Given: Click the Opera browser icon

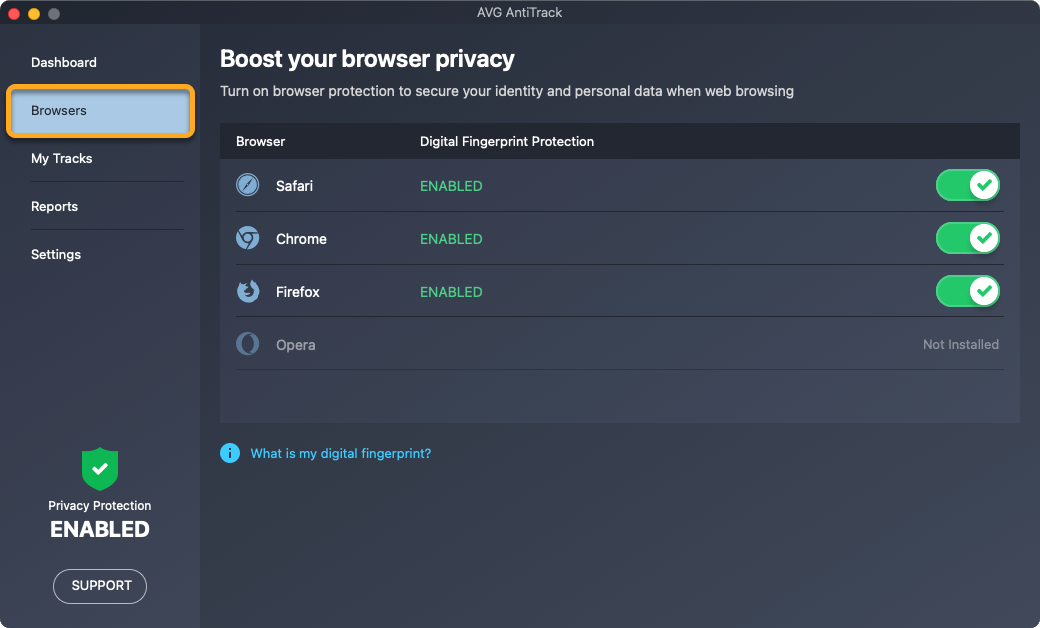Looking at the screenshot, I should 247,344.
